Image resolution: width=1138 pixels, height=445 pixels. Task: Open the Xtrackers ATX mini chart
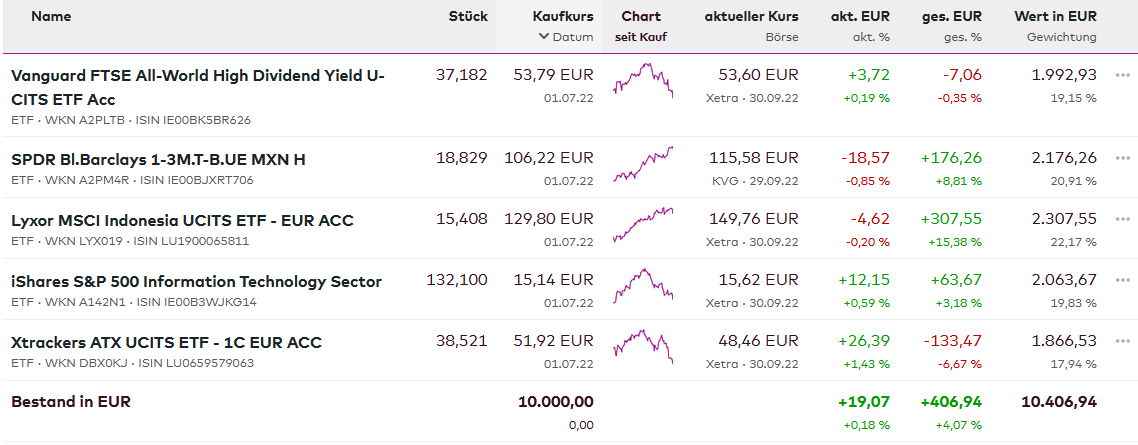642,347
